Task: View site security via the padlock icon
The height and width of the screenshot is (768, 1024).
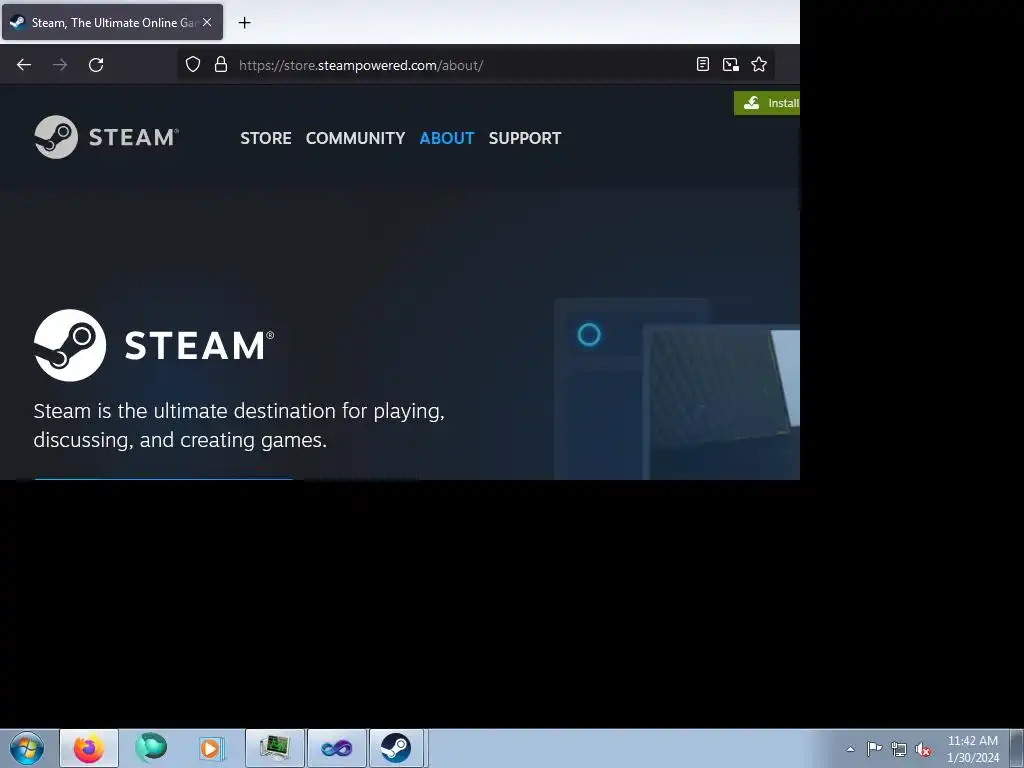Action: [221, 64]
